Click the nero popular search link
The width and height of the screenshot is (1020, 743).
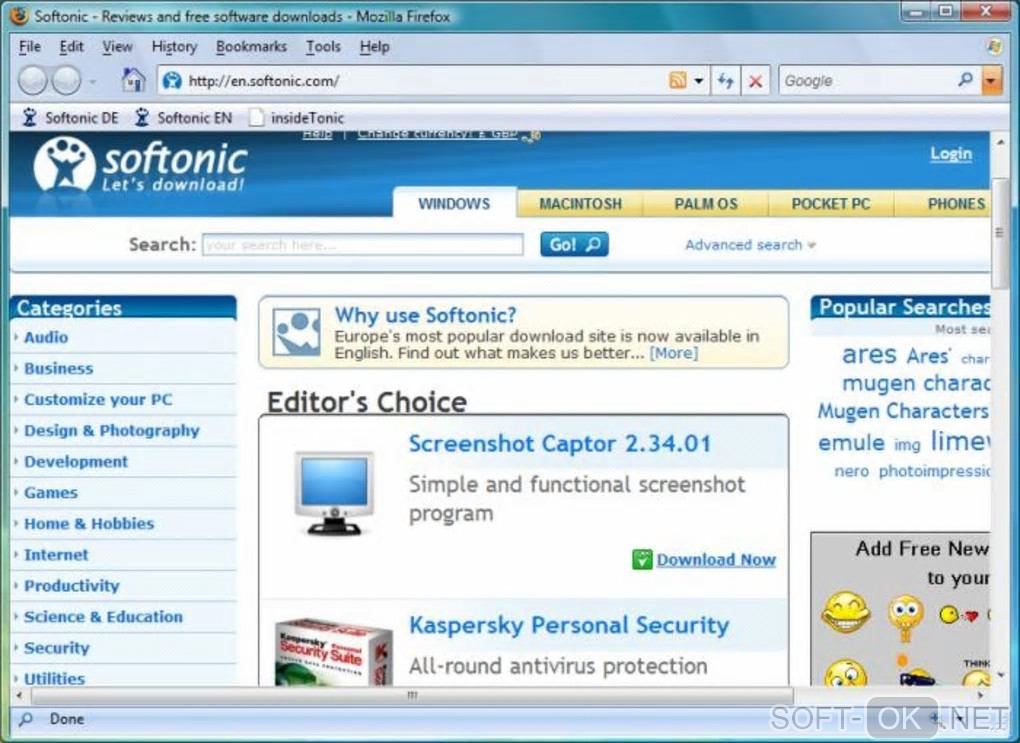pos(852,471)
